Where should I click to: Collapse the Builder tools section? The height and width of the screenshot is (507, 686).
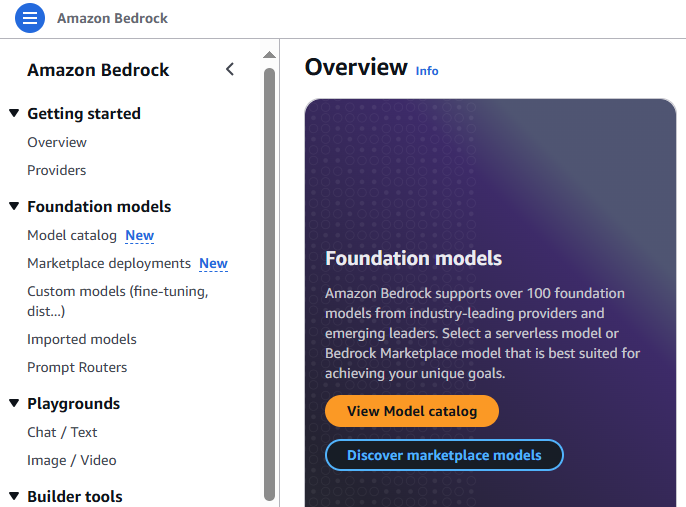coord(14,496)
